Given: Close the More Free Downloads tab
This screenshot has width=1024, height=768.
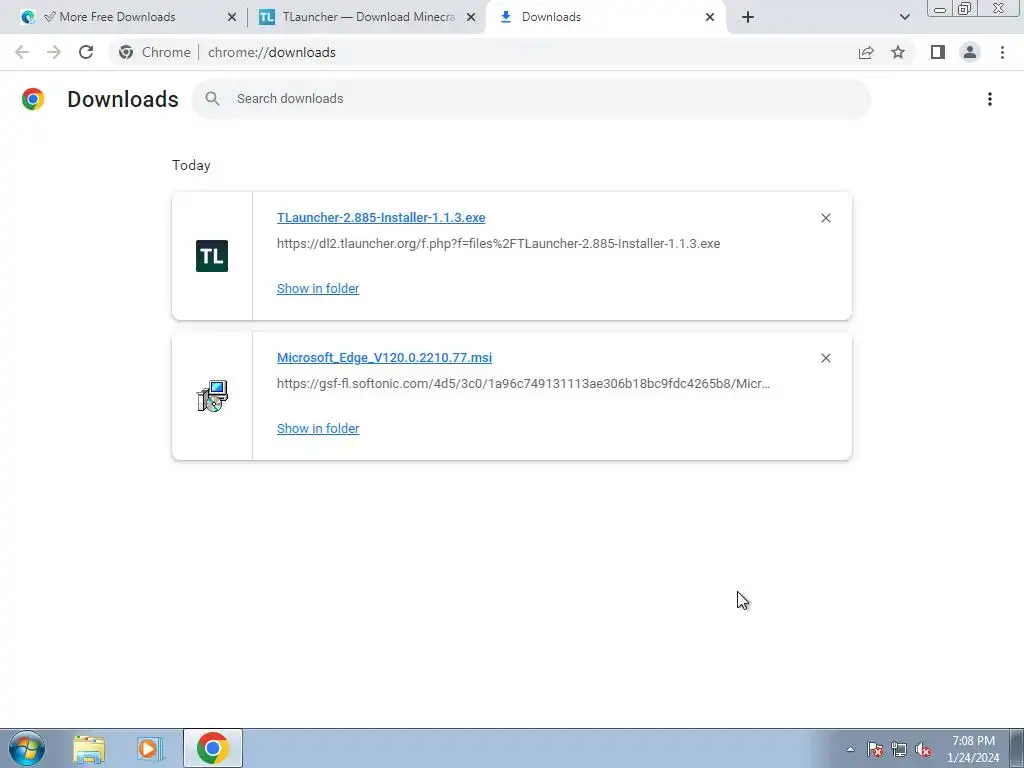Looking at the screenshot, I should coord(231,17).
